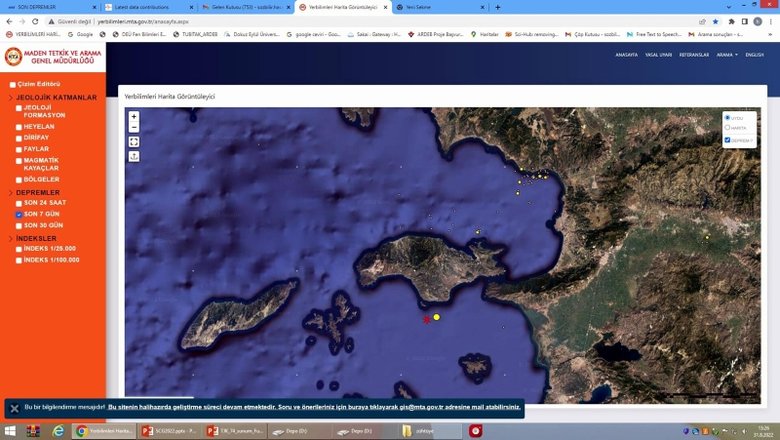The width and height of the screenshot is (780, 440).
Task: Open Haritalar bookmark
Action: coord(485,35)
